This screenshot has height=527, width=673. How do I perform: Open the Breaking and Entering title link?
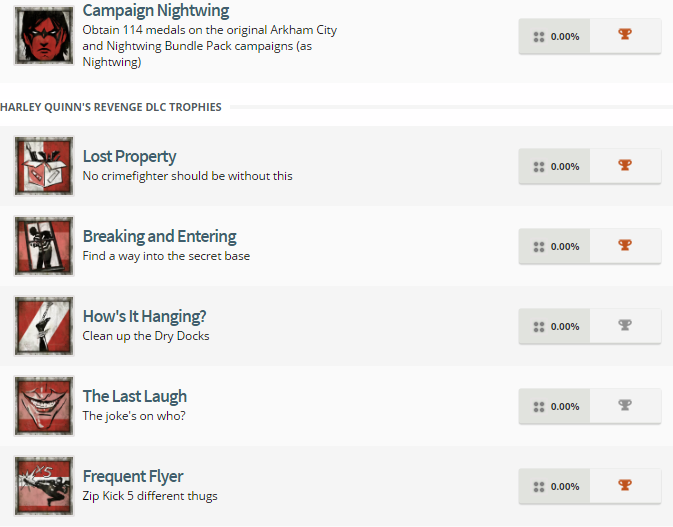[159, 236]
